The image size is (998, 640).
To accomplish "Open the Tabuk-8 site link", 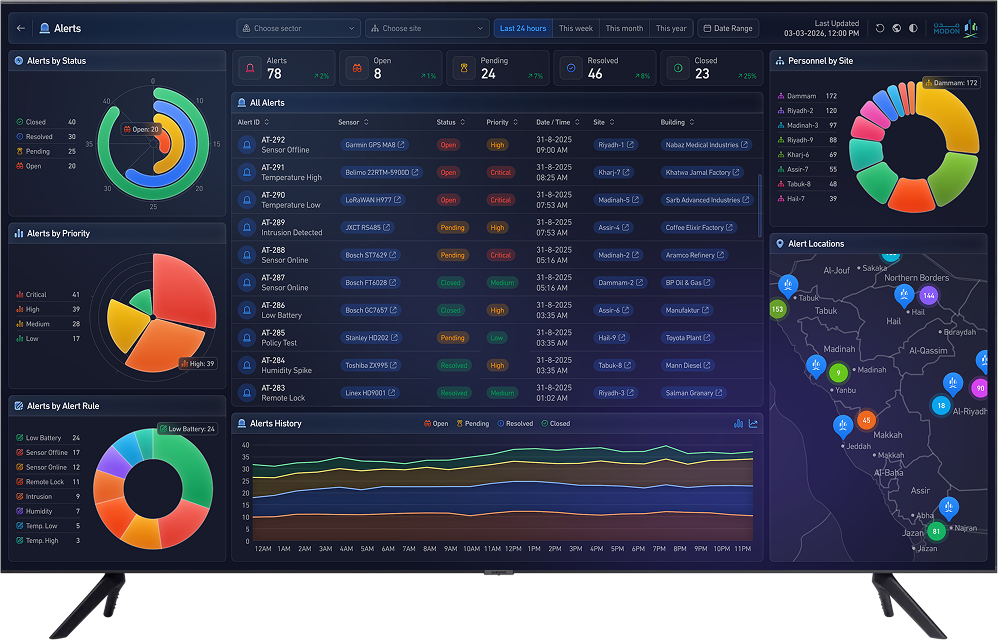I will point(614,365).
